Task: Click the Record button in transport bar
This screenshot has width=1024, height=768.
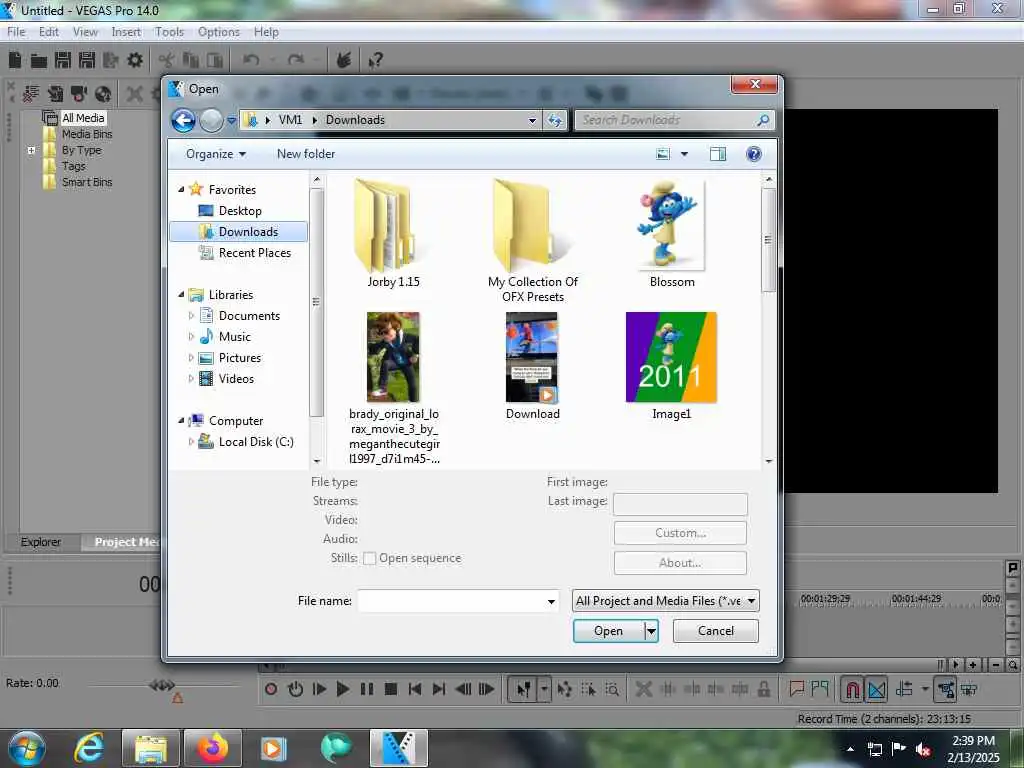Action: [x=271, y=689]
